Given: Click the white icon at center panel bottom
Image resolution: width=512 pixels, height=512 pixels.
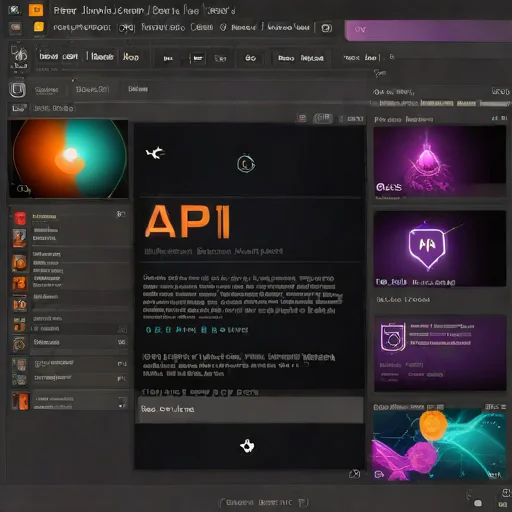Looking at the screenshot, I should coord(247,446).
